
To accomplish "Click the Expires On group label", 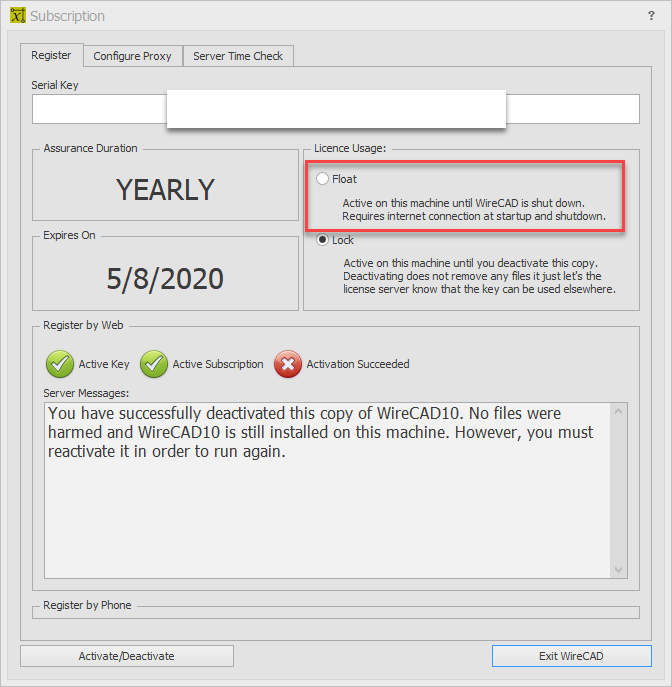I will [69, 235].
